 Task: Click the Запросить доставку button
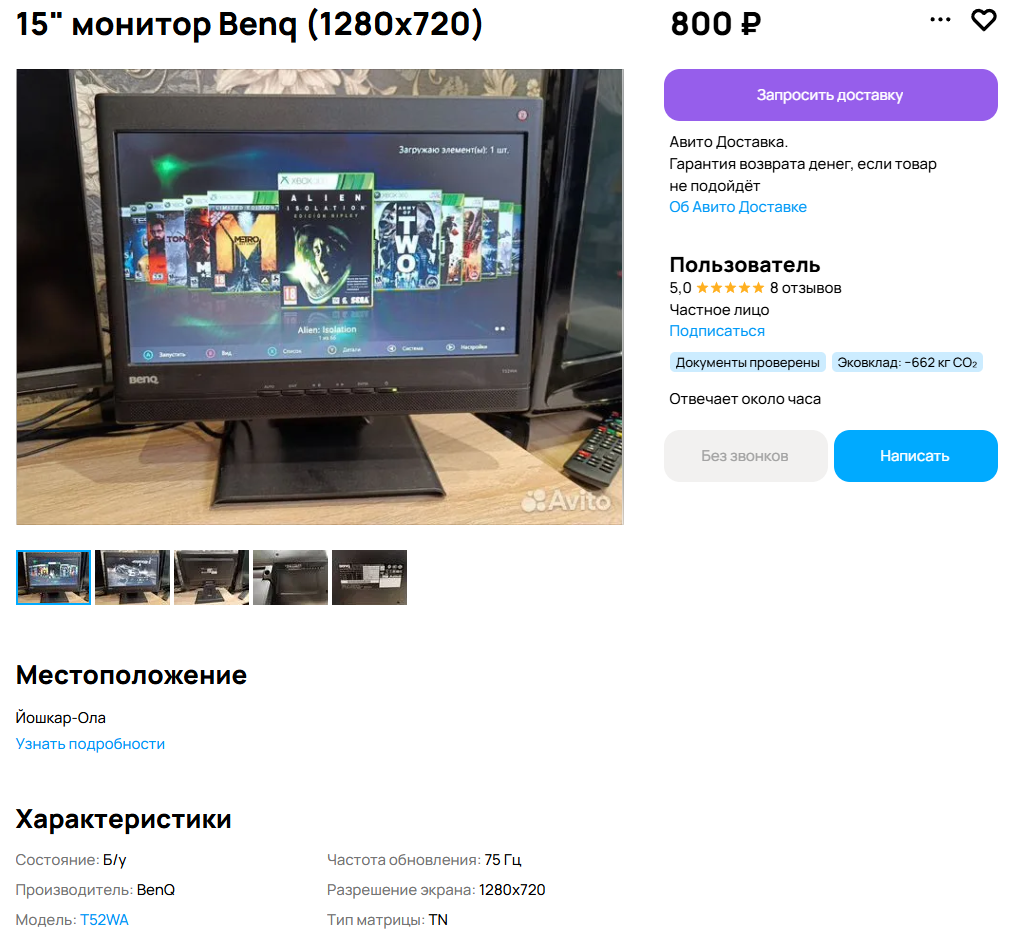tap(830, 95)
